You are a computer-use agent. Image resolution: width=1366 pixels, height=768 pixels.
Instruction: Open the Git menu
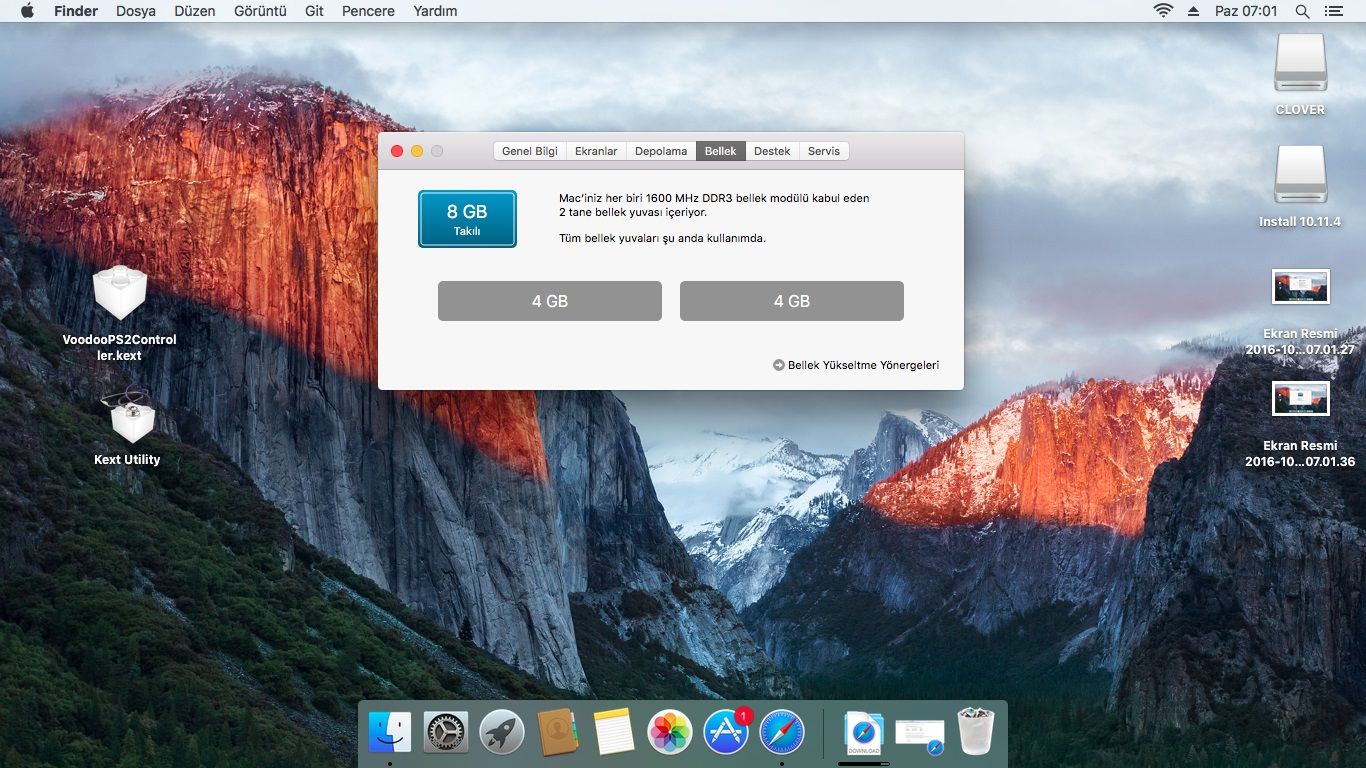point(315,11)
